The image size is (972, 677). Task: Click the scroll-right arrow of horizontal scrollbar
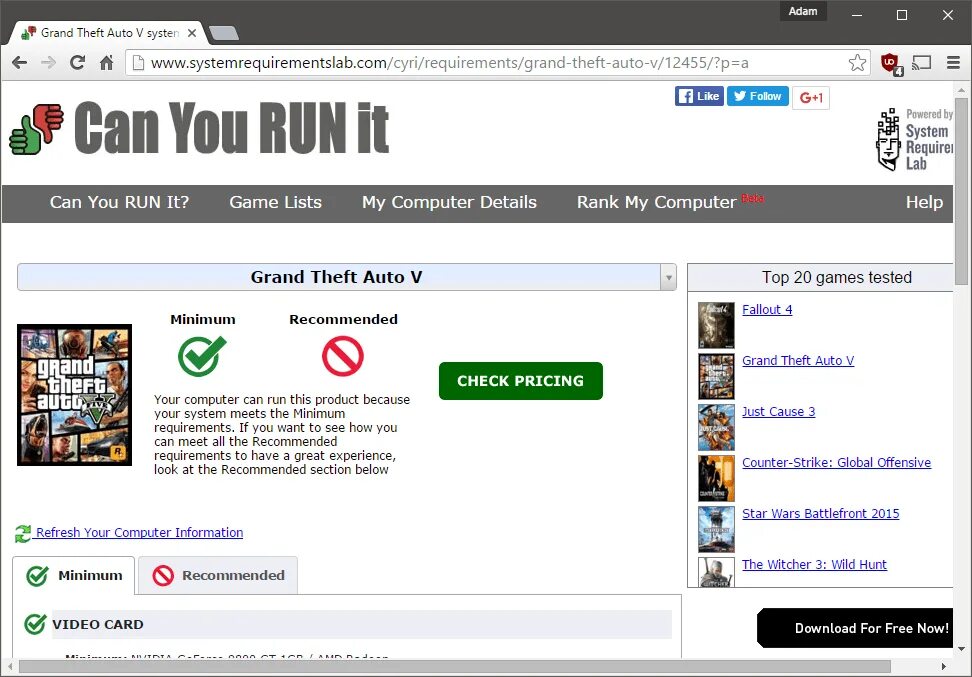[945, 667]
